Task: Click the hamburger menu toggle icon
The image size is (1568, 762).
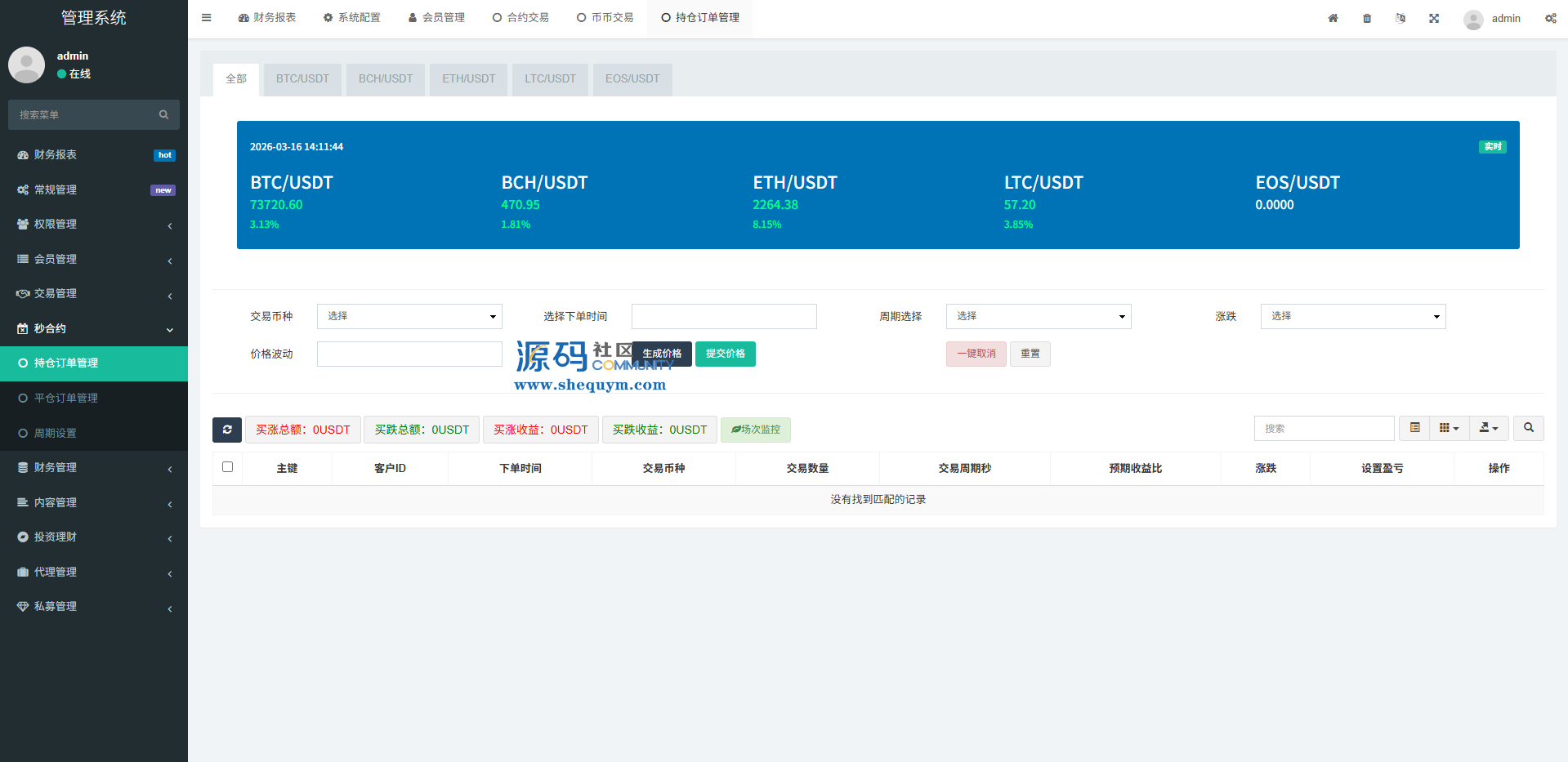Action: click(x=206, y=18)
